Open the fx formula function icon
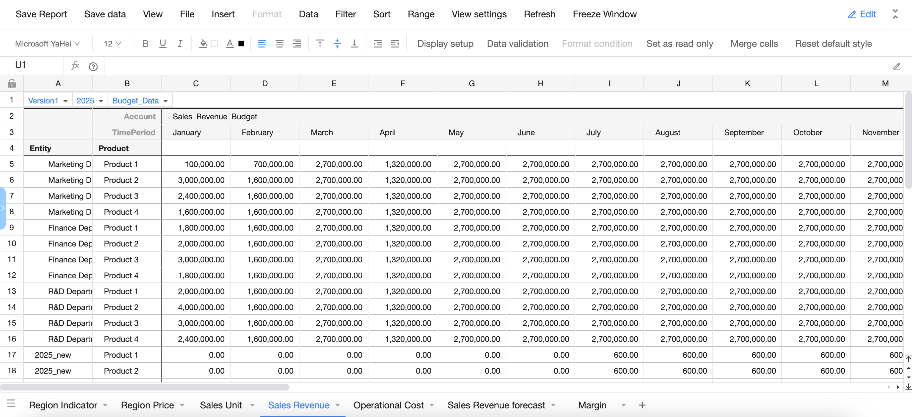The height and width of the screenshot is (417, 912). click(x=75, y=66)
